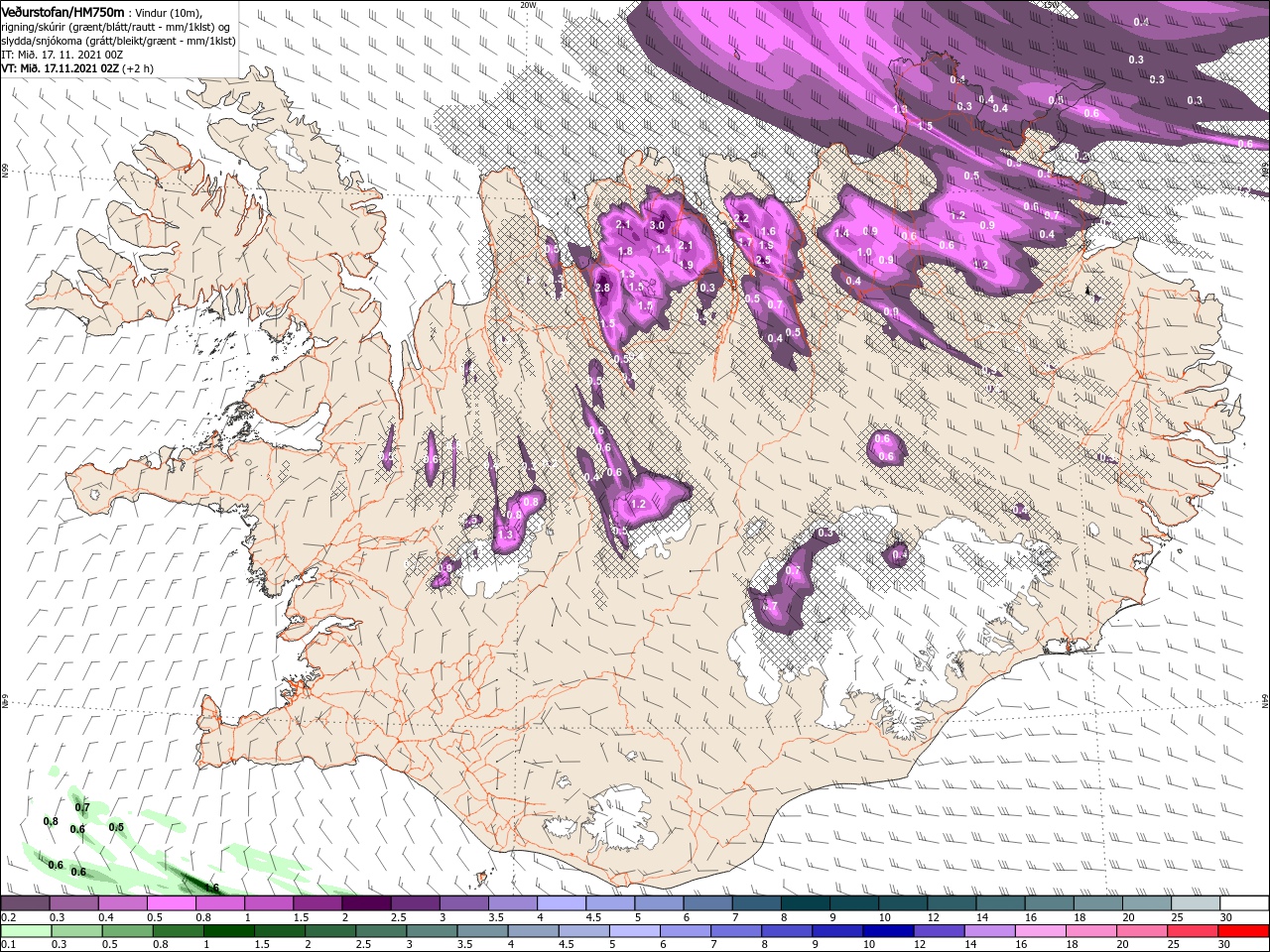Click the 15W longitude label
This screenshot has width=1270, height=952.
(1051, 4)
